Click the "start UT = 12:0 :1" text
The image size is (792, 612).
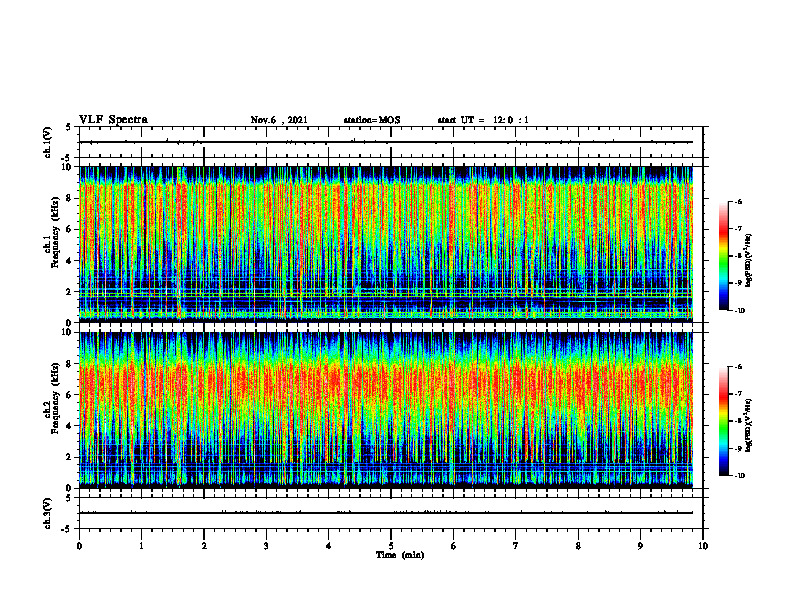click(483, 120)
